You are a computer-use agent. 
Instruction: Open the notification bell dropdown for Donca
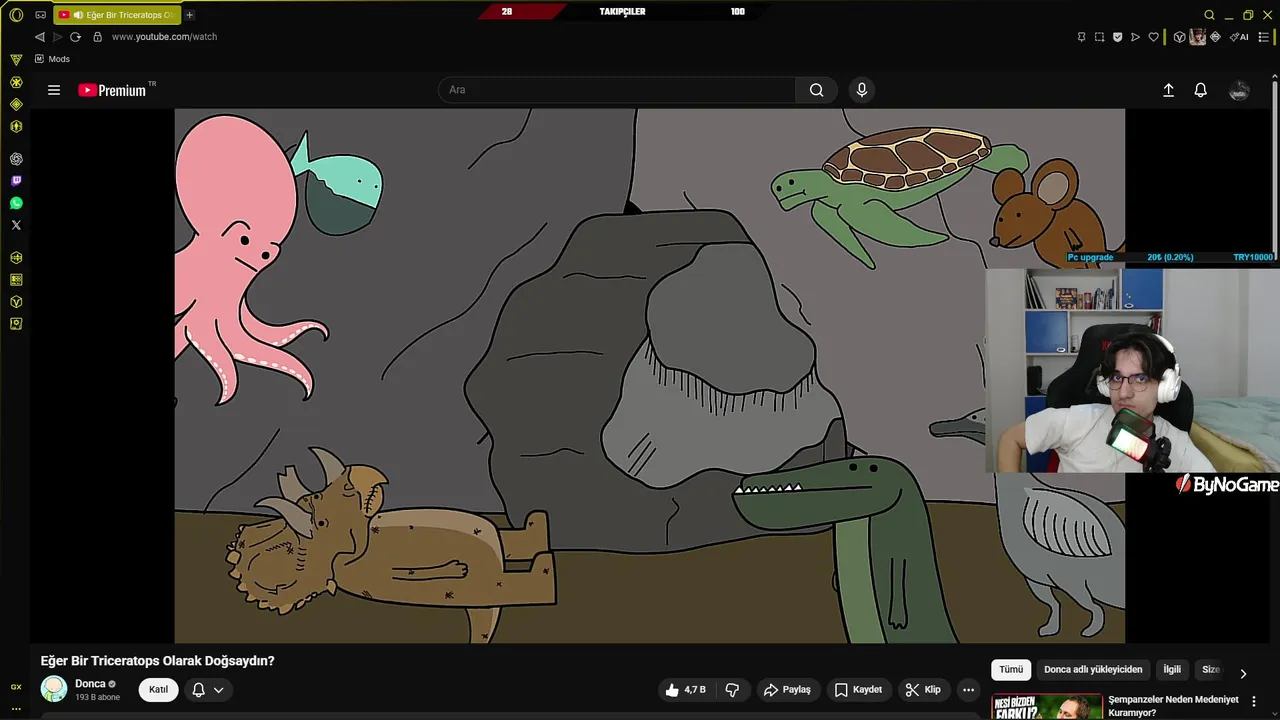point(207,689)
